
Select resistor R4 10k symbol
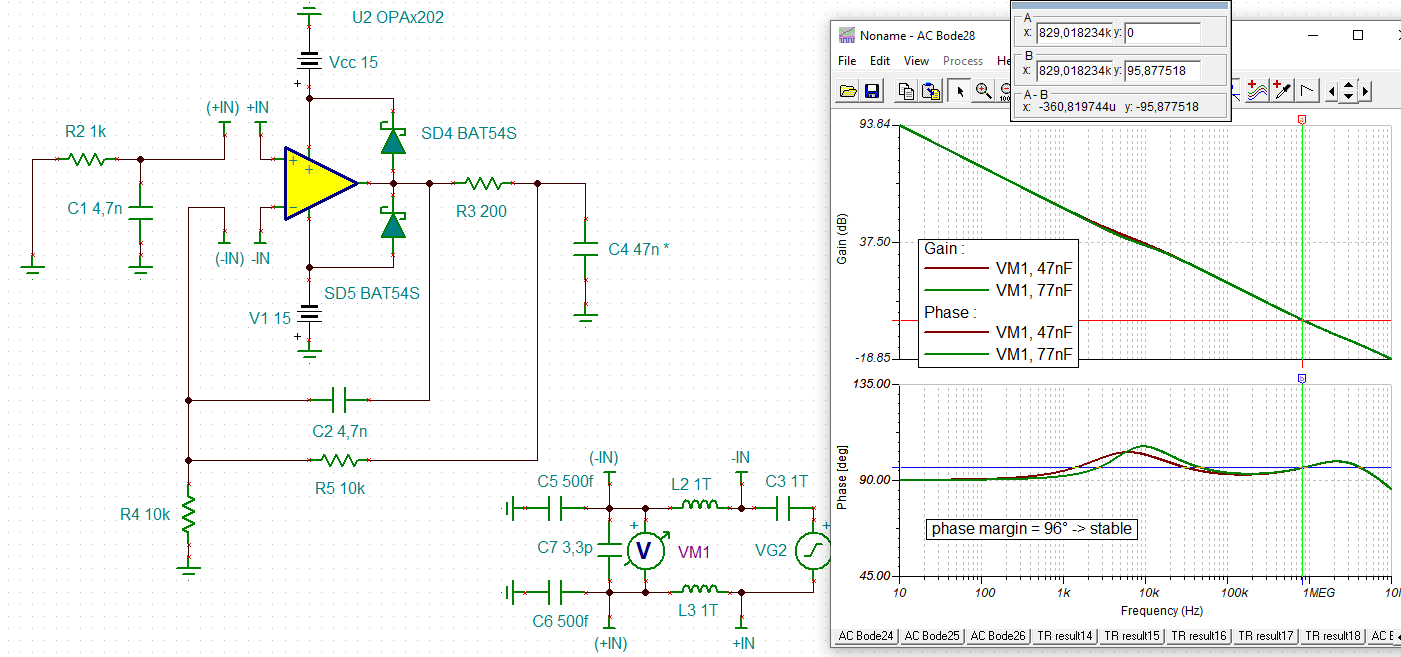click(x=188, y=516)
